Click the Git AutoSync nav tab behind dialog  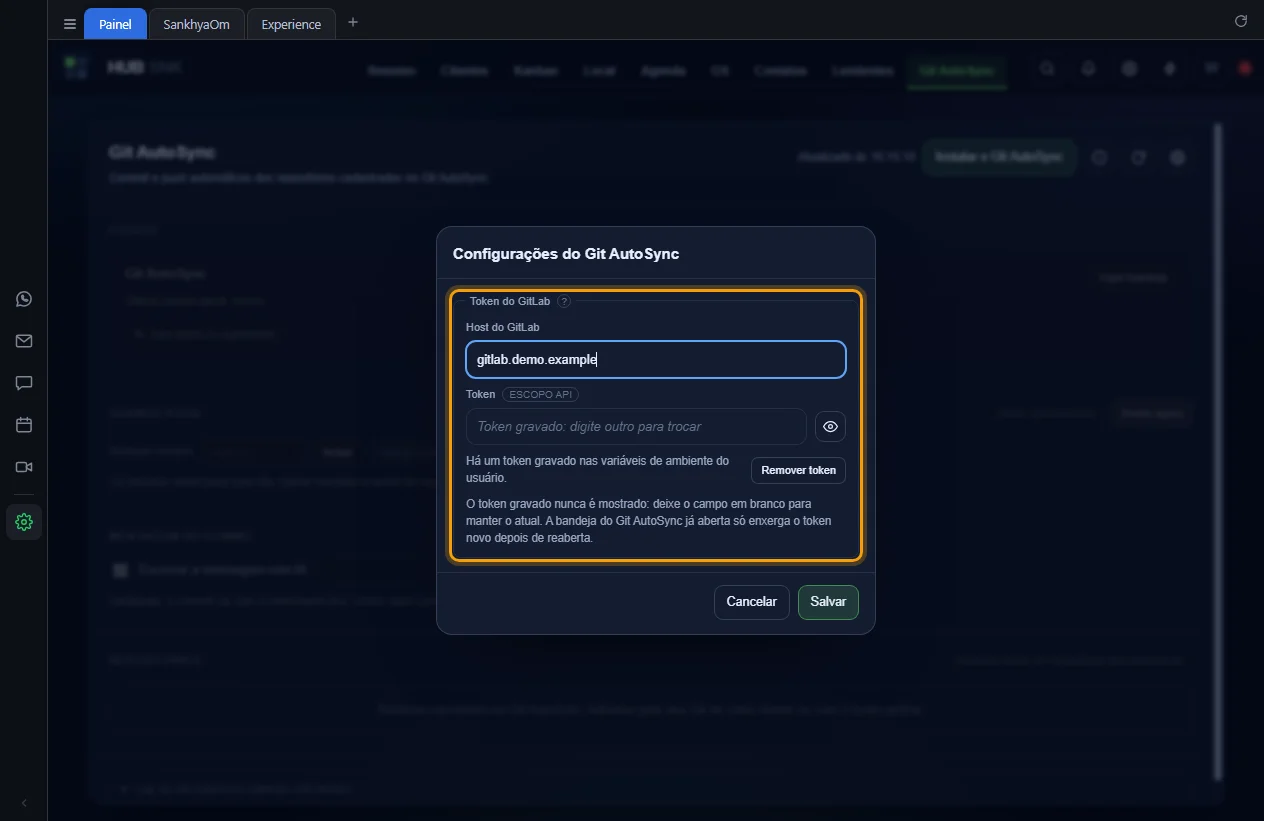click(957, 71)
